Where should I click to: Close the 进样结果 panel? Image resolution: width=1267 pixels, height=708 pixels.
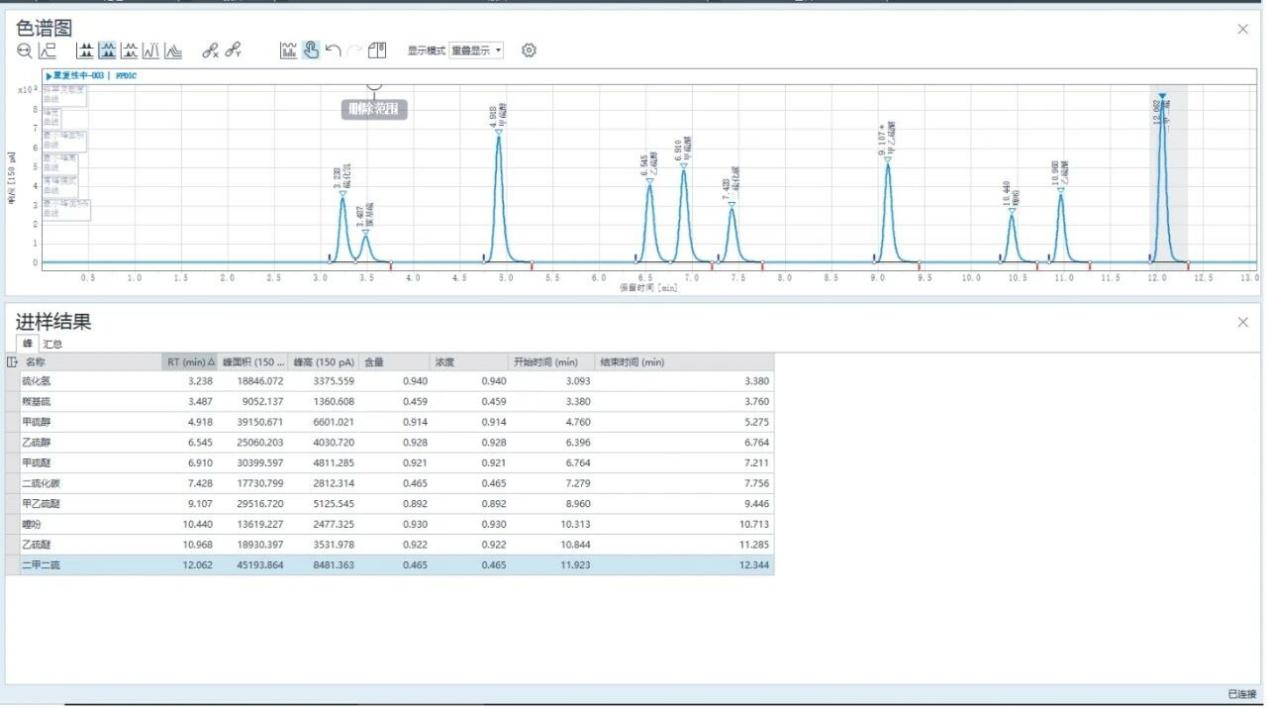point(1243,322)
